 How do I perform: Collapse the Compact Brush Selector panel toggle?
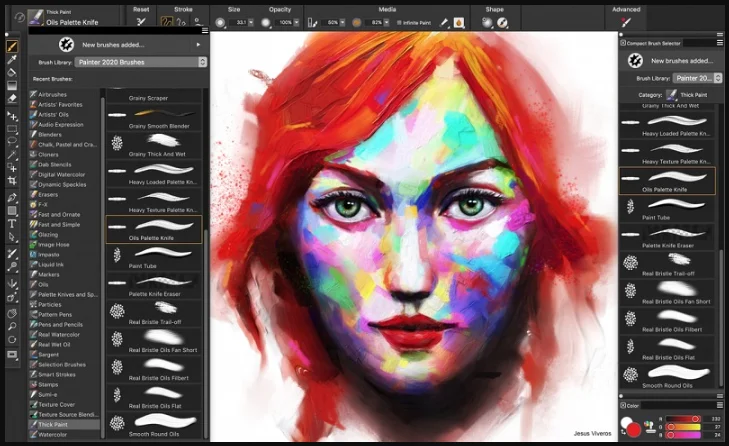623,43
